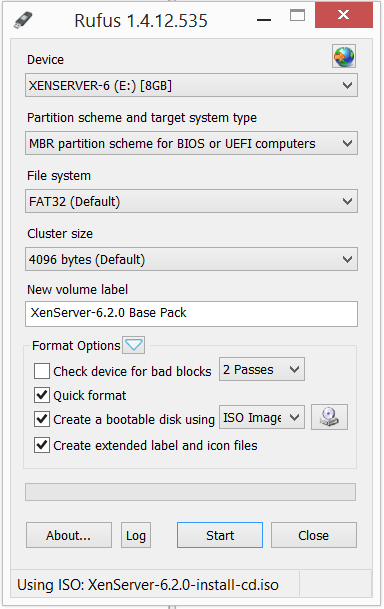Expand the Partition scheme dropdown

(x=191, y=143)
